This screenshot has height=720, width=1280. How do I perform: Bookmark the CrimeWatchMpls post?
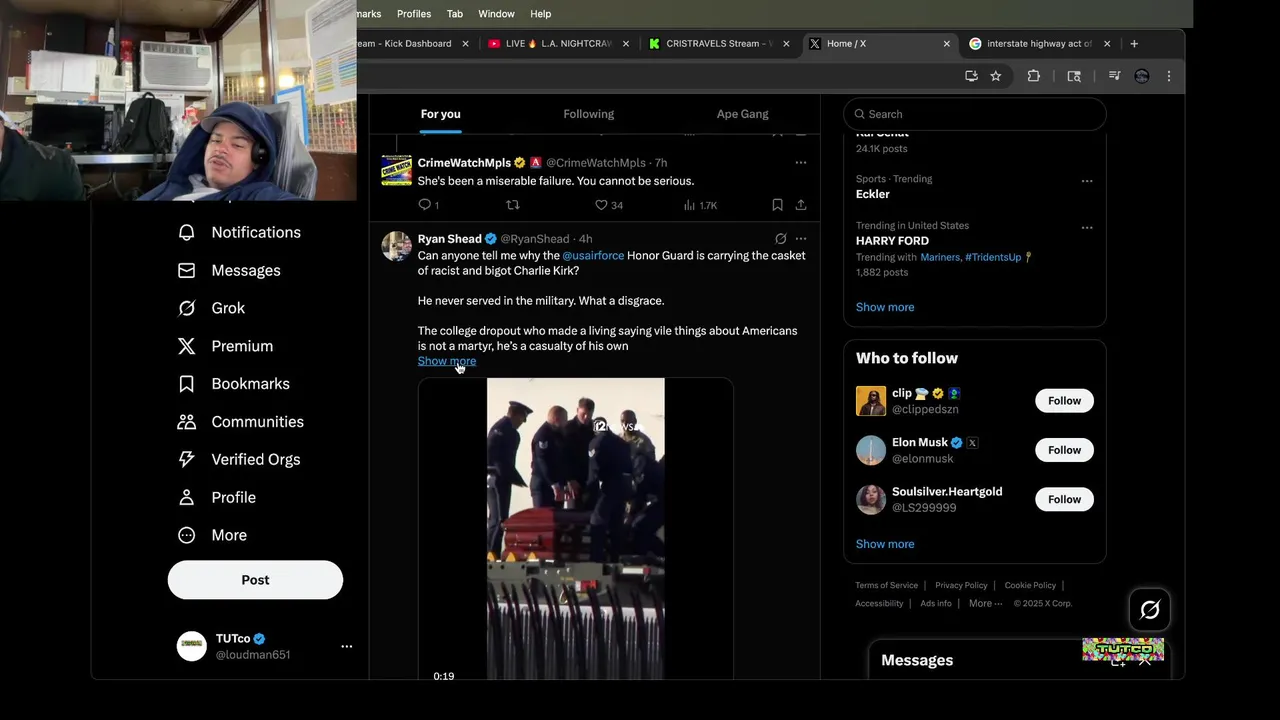coord(777,205)
